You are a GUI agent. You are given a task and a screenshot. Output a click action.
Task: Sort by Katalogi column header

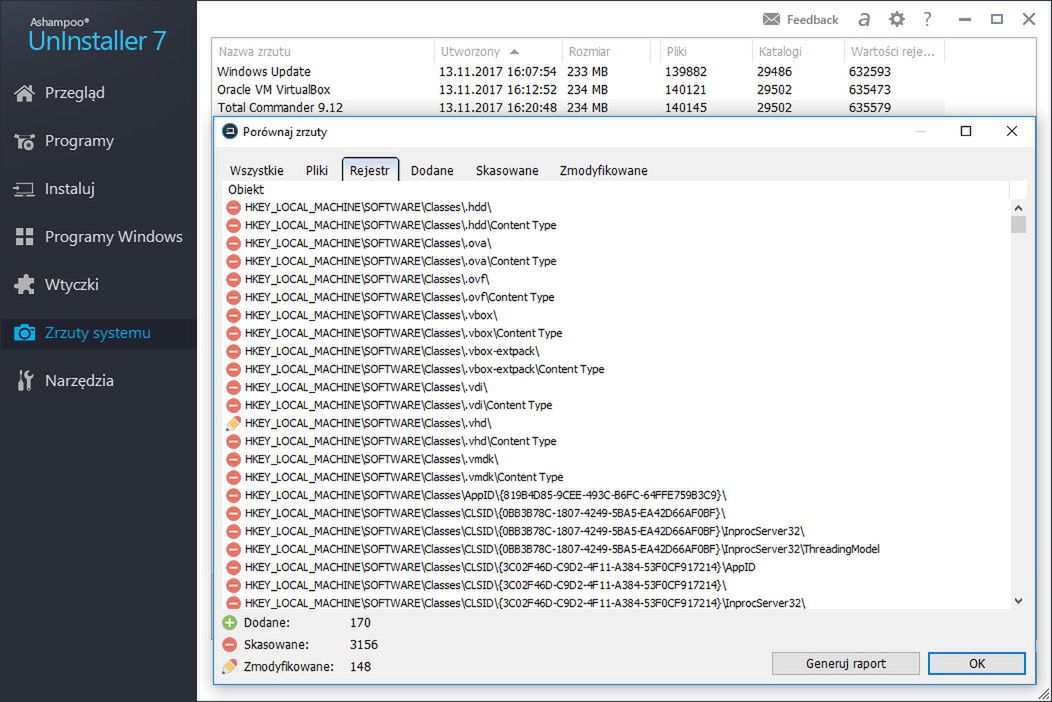pyautogui.click(x=798, y=52)
